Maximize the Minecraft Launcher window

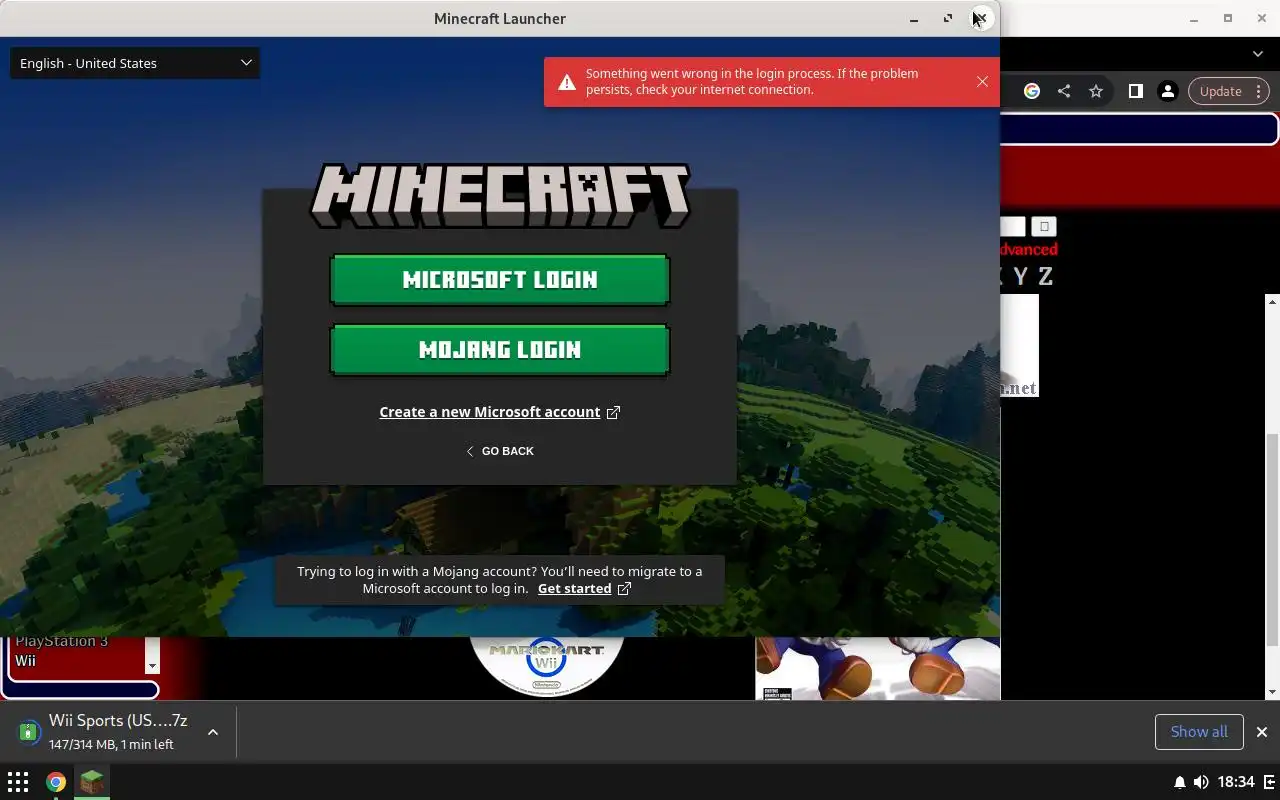(x=948, y=18)
